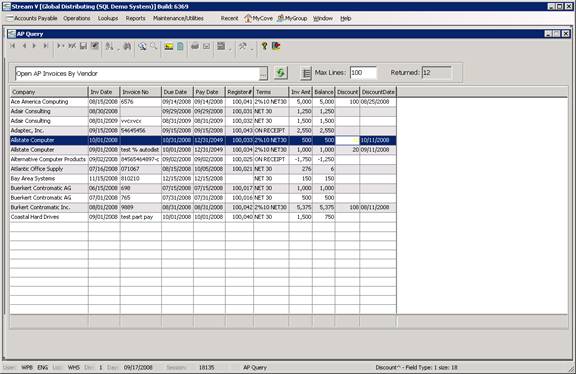Image resolution: width=576 pixels, height=374 pixels.
Task: Click the grid/export icon in the toolbar
Action: [221, 46]
